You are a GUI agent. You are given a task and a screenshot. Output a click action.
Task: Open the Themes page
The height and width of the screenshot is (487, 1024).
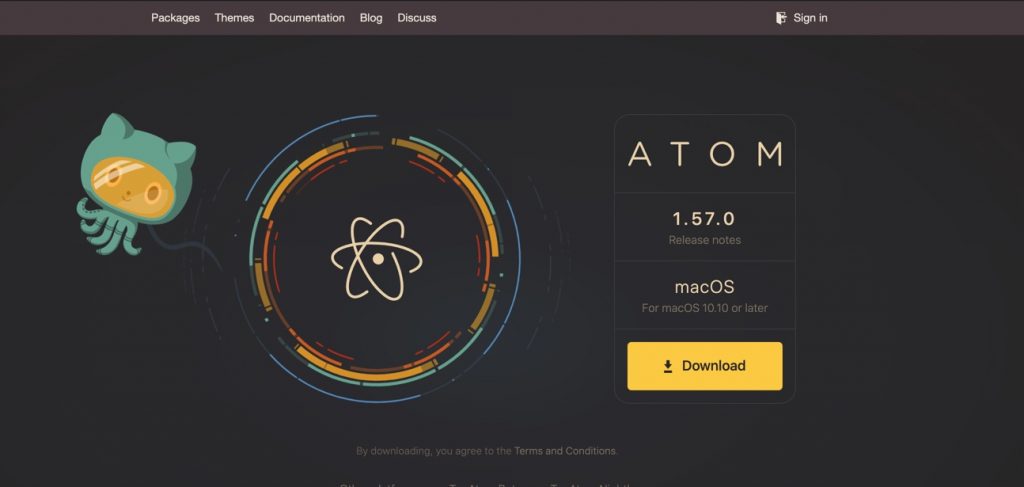click(x=234, y=18)
